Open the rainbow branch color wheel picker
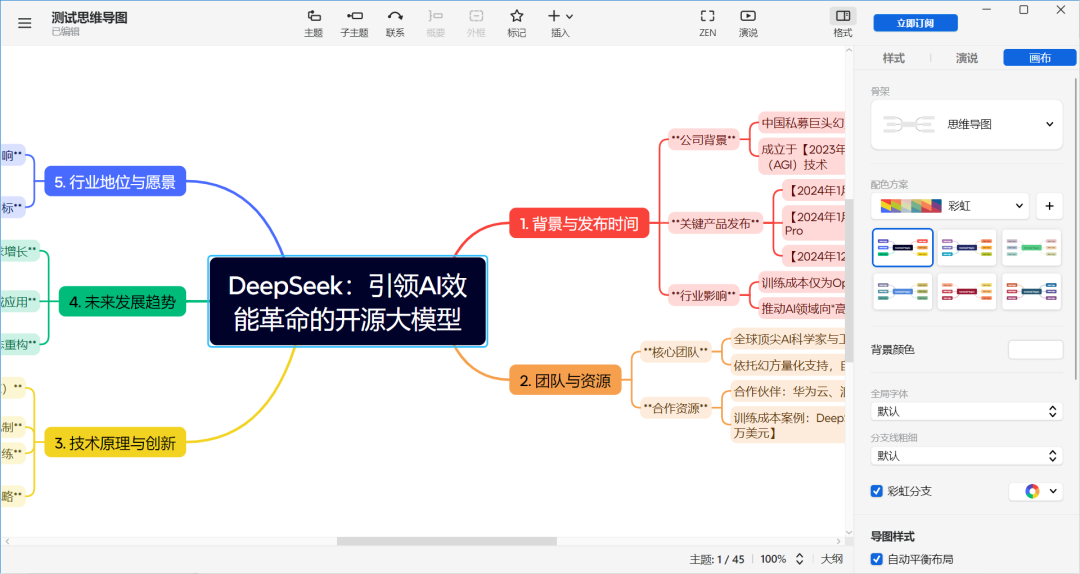Screen dimensions: 1080x574 [x=1036, y=491]
